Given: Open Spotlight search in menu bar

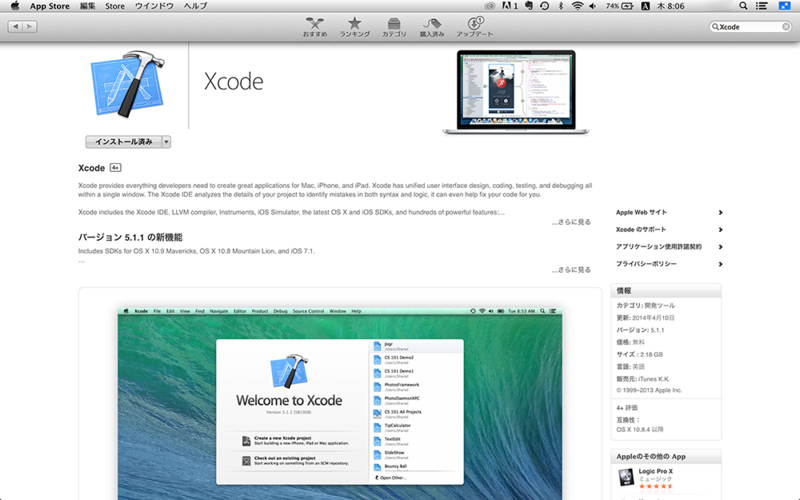Looking at the screenshot, I should click(x=743, y=6).
